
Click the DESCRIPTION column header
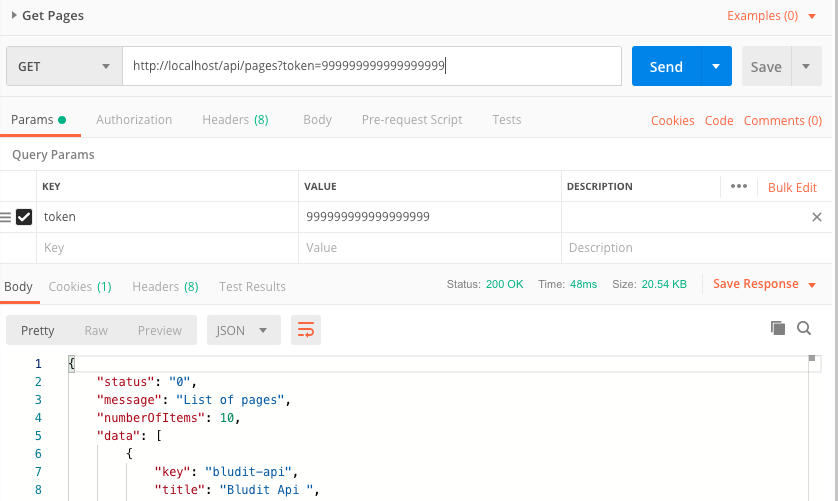coord(599,187)
